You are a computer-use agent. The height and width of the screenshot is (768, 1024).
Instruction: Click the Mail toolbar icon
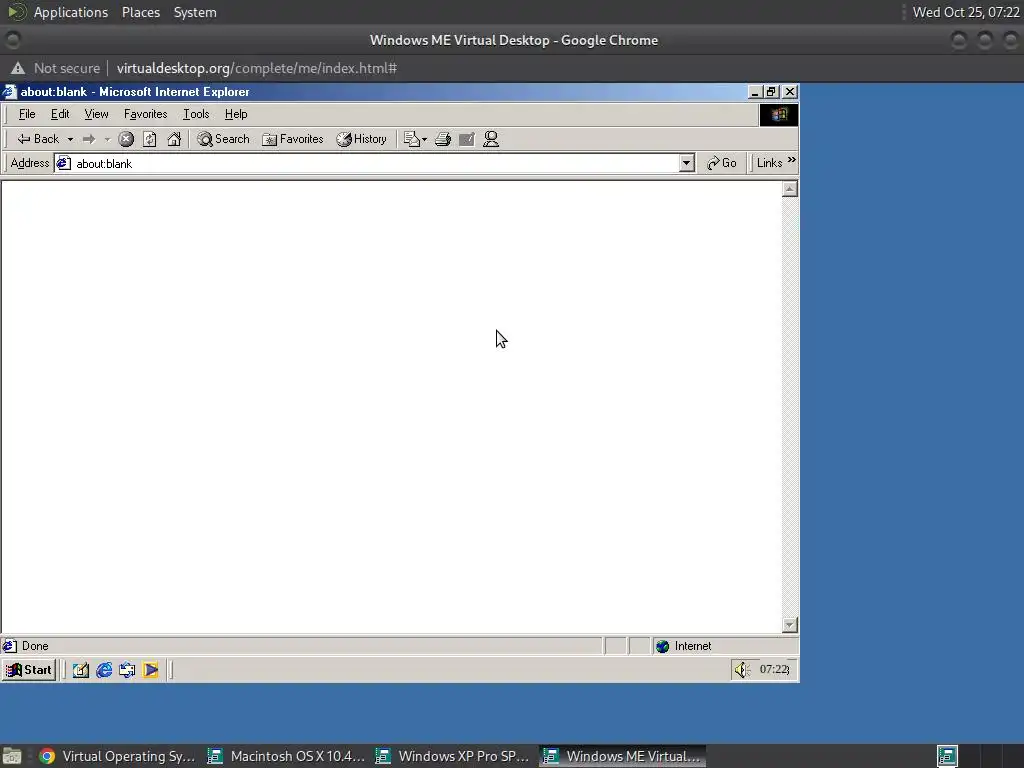pyautogui.click(x=411, y=139)
